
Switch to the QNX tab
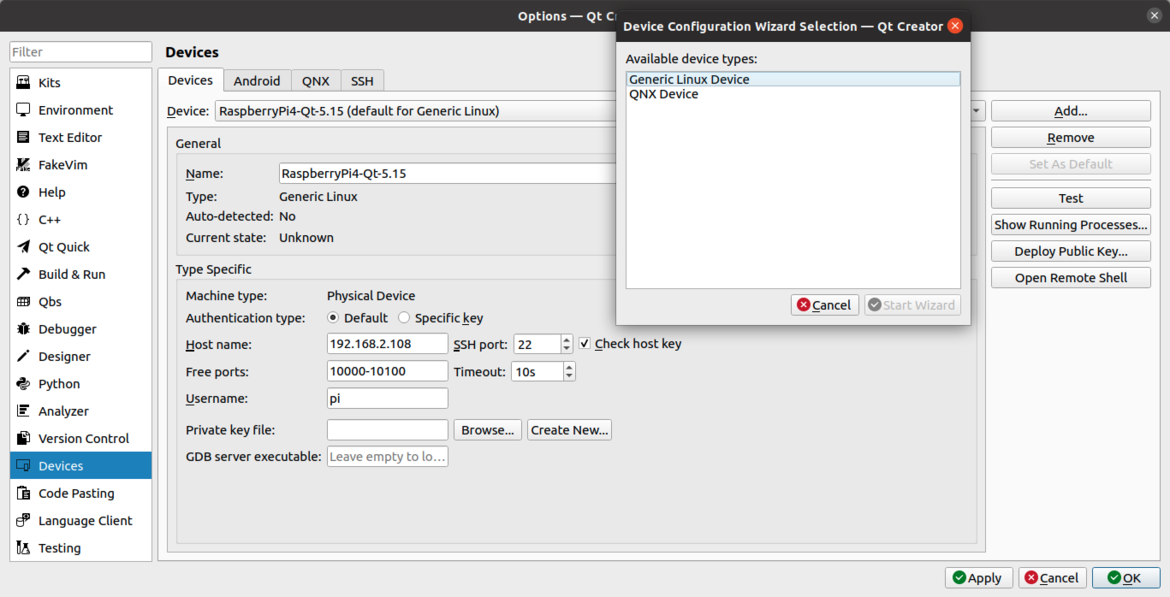click(316, 81)
